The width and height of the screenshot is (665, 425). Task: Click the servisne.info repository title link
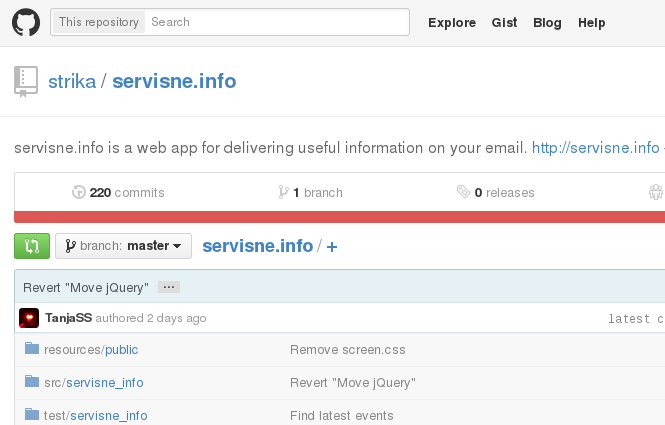[174, 81]
